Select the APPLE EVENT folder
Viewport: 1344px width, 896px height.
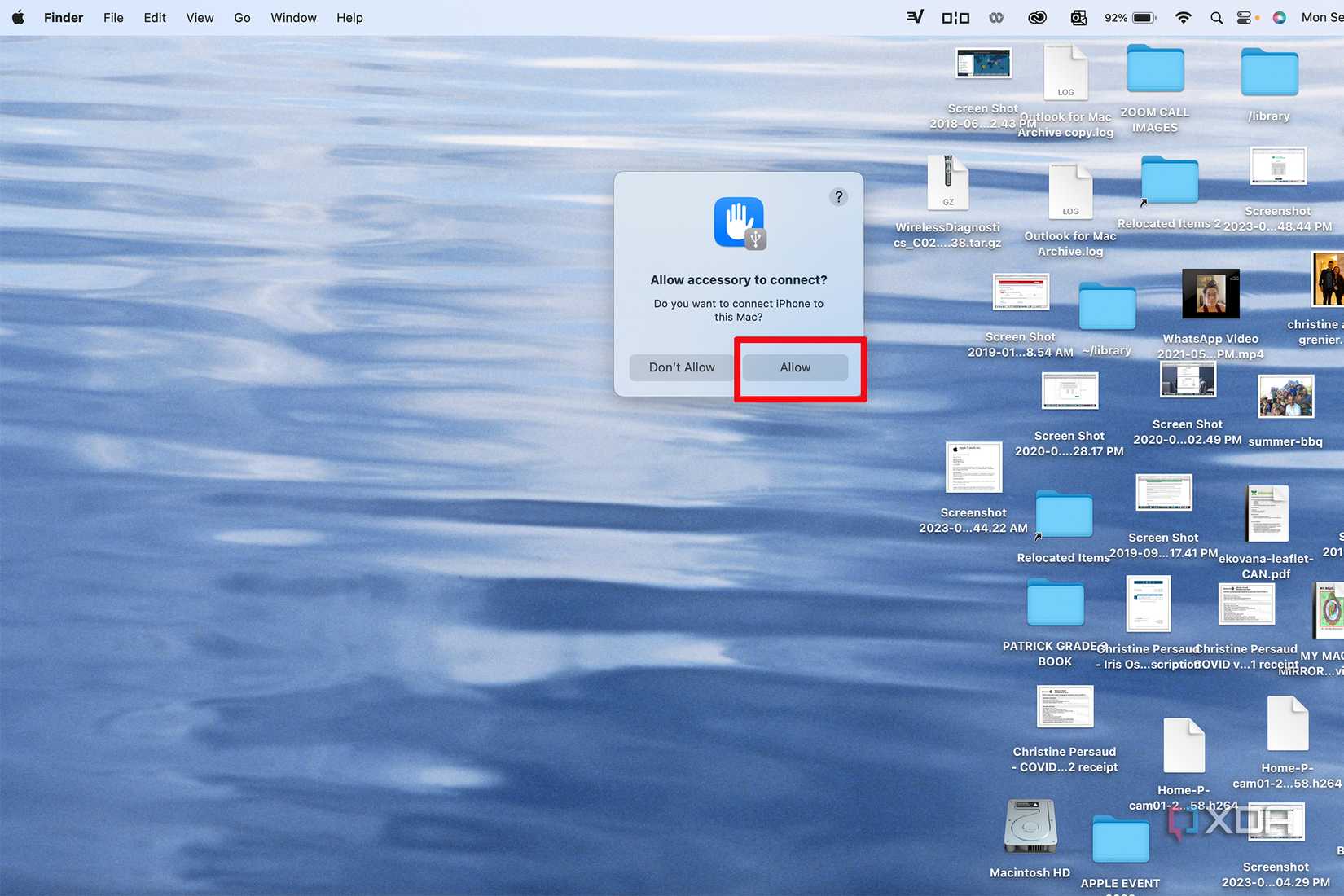[1120, 841]
